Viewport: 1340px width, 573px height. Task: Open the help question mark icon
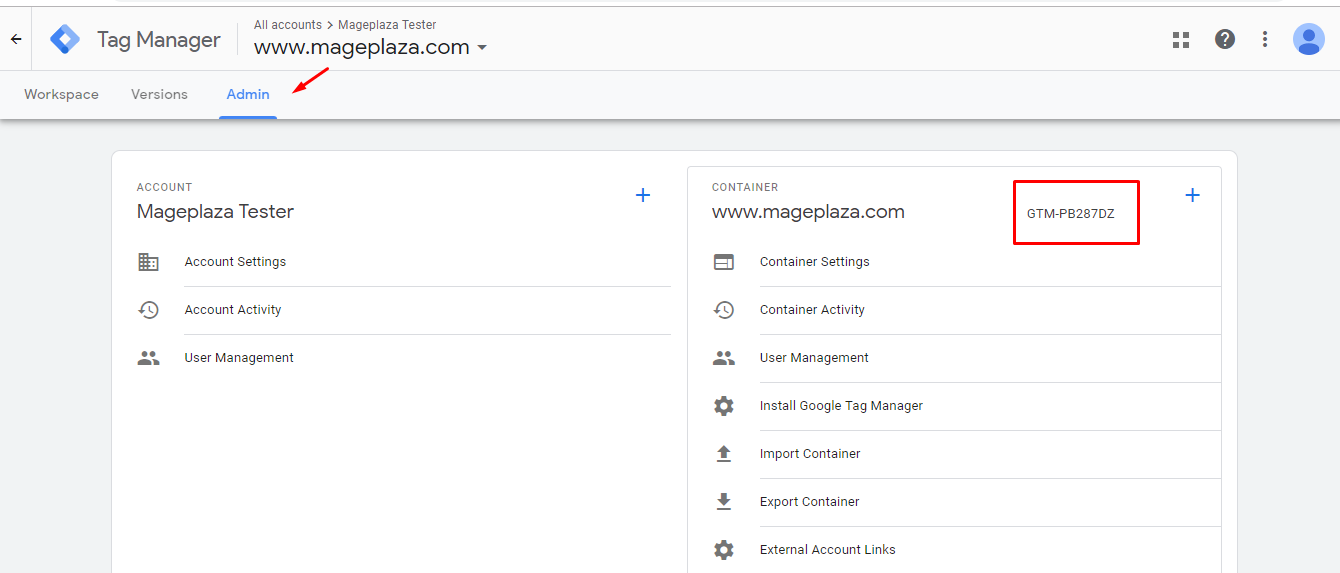coord(1225,39)
